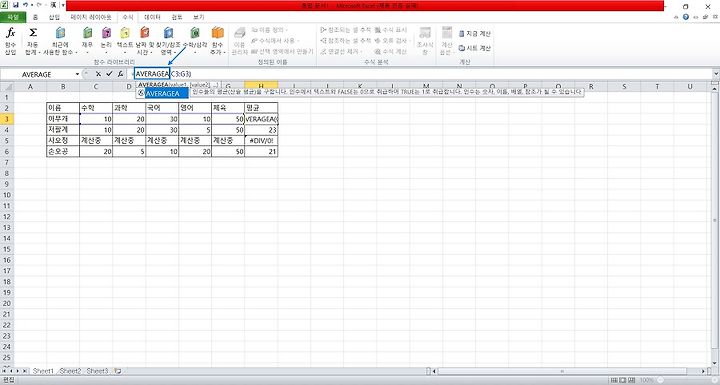Viewport: 720px width, 385px height.
Task: Open the Text (텍스트) functions library
Action: click(125, 41)
